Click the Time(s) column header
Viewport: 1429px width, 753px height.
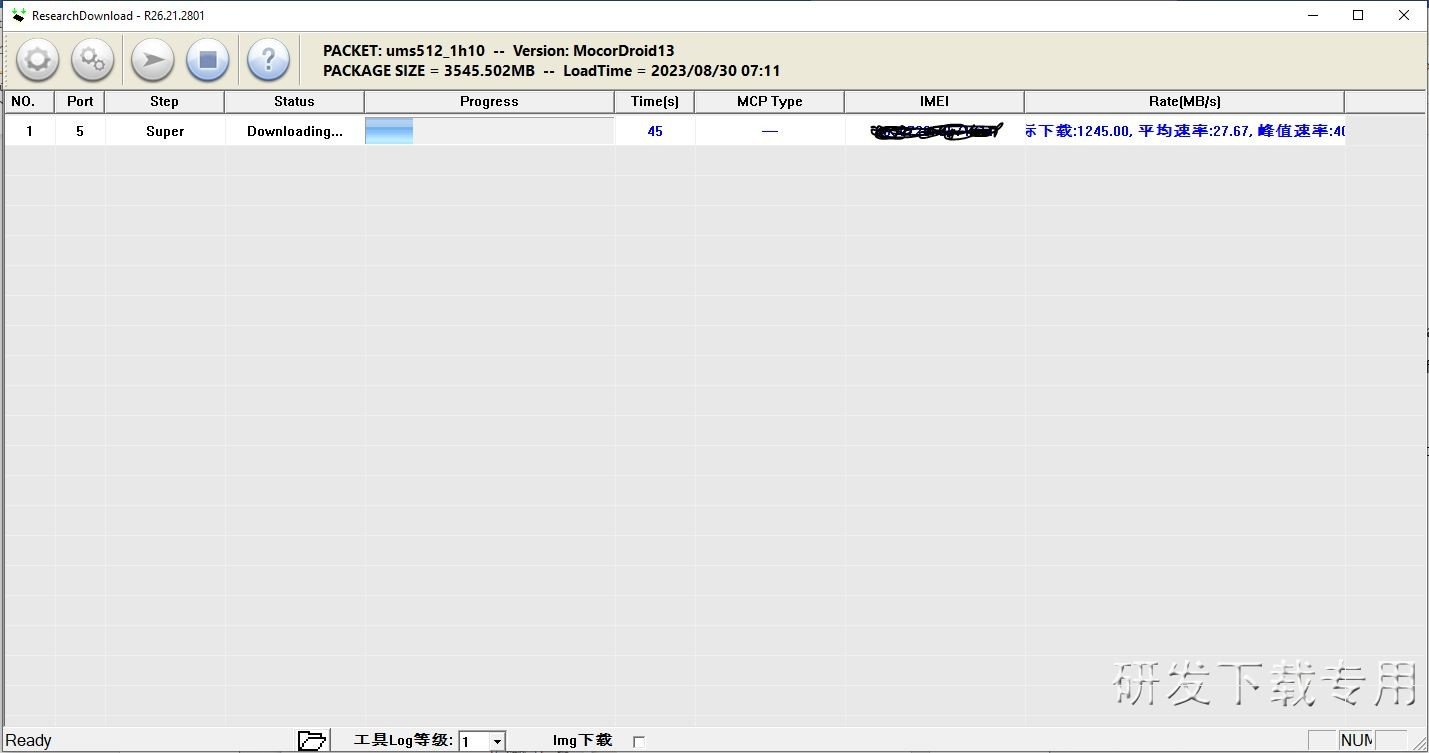654,101
